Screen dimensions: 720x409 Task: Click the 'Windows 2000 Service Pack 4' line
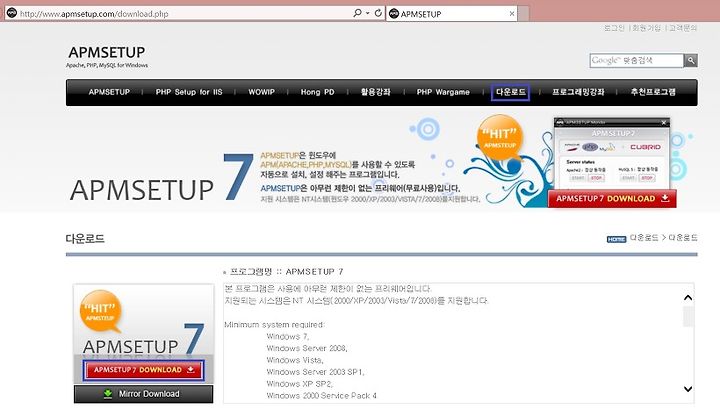click(x=321, y=396)
